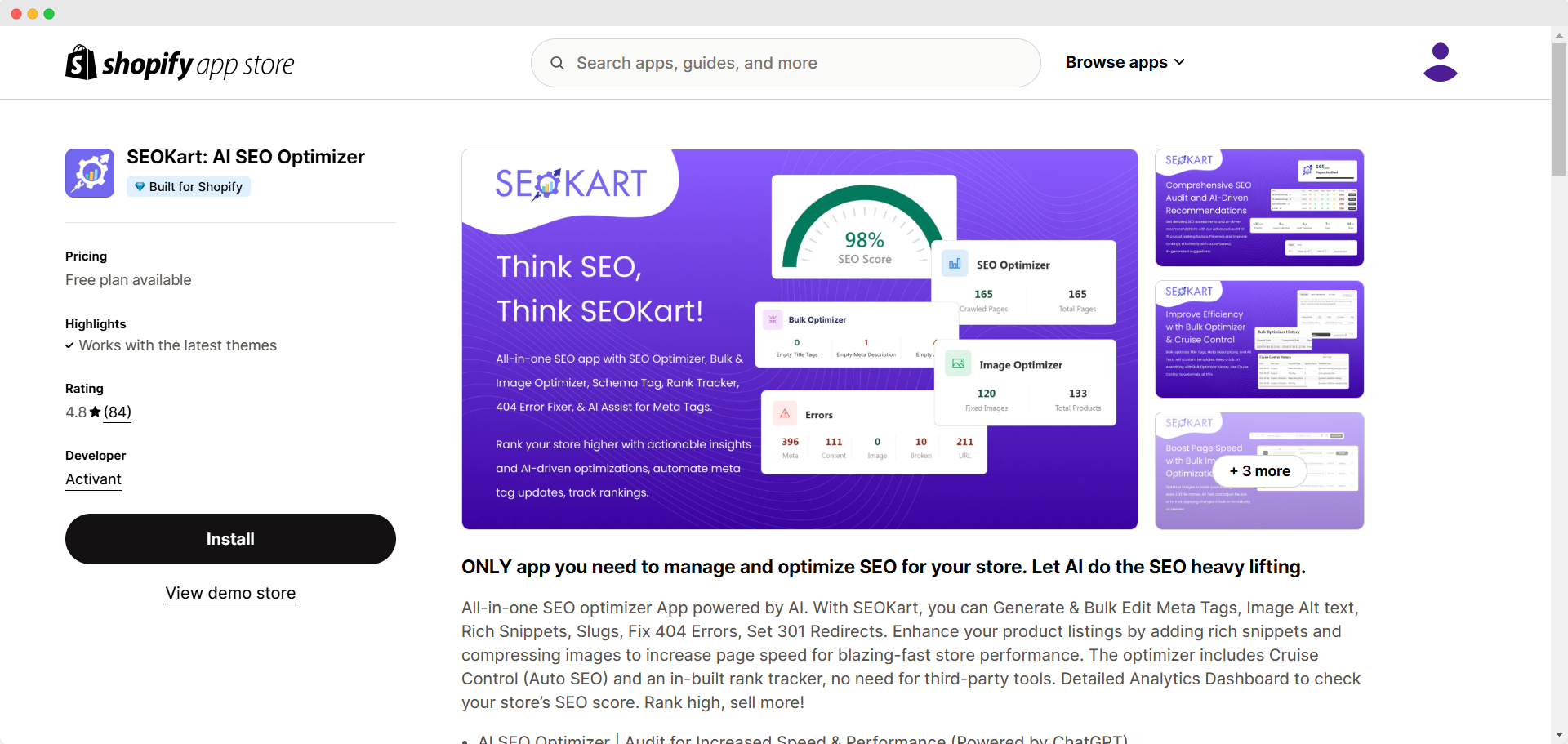Image resolution: width=1568 pixels, height=744 pixels.
Task: Click the + 3 more images button
Action: (1259, 471)
